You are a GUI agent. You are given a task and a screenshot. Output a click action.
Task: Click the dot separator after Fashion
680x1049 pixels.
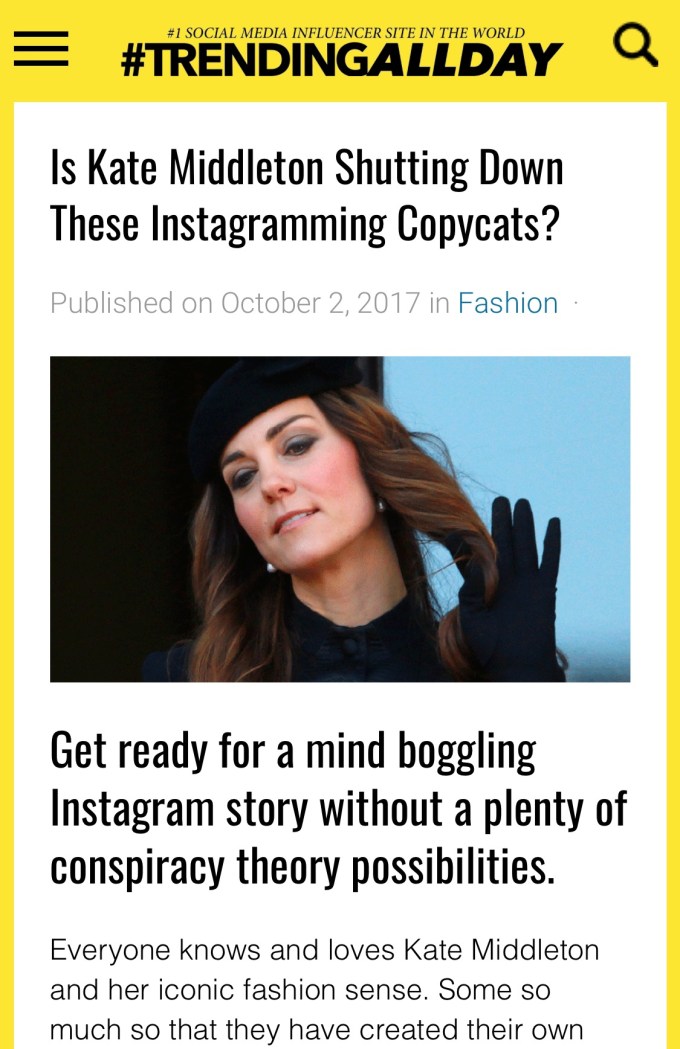[x=576, y=304]
